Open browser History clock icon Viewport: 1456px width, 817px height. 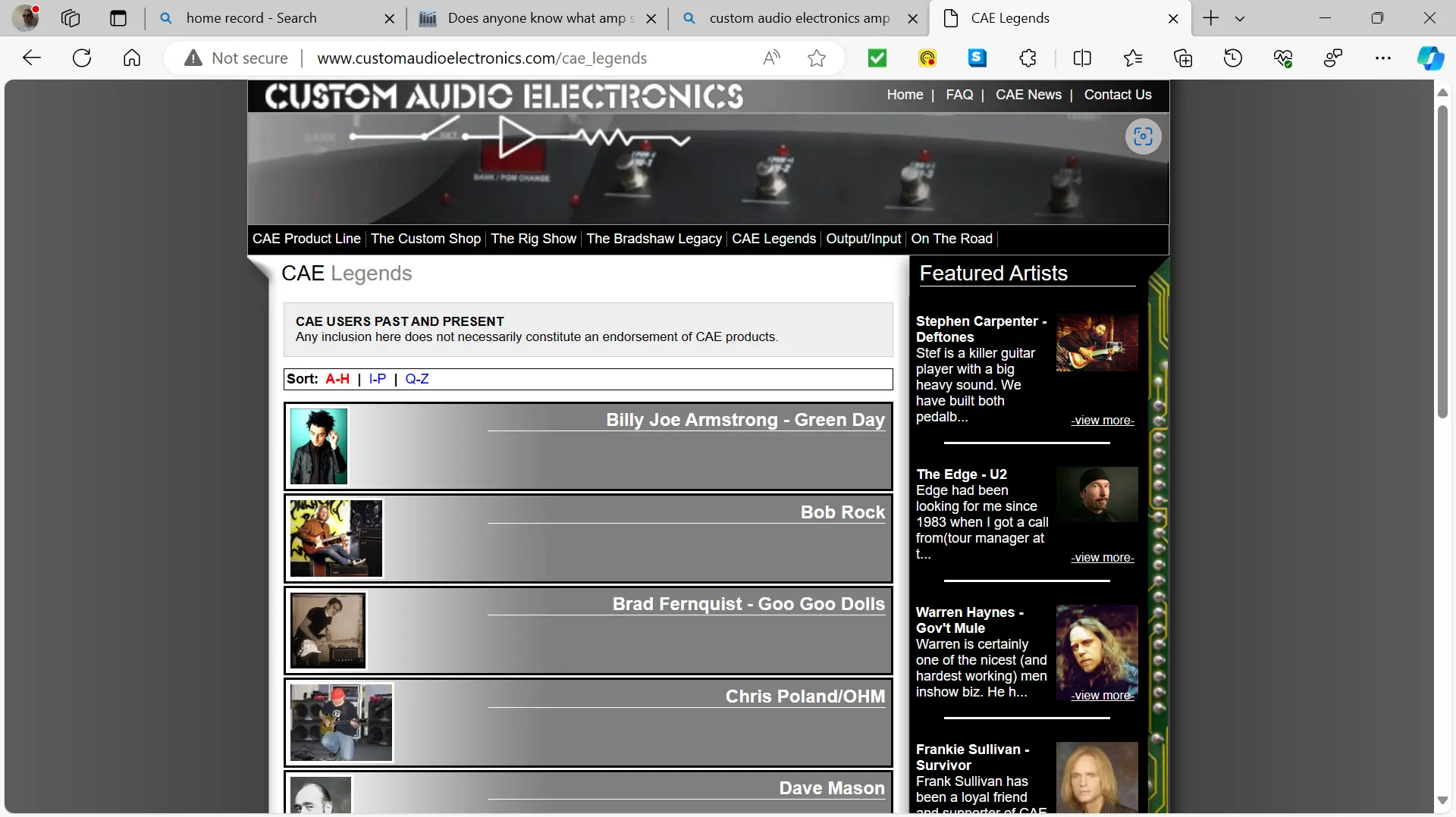coord(1233,58)
